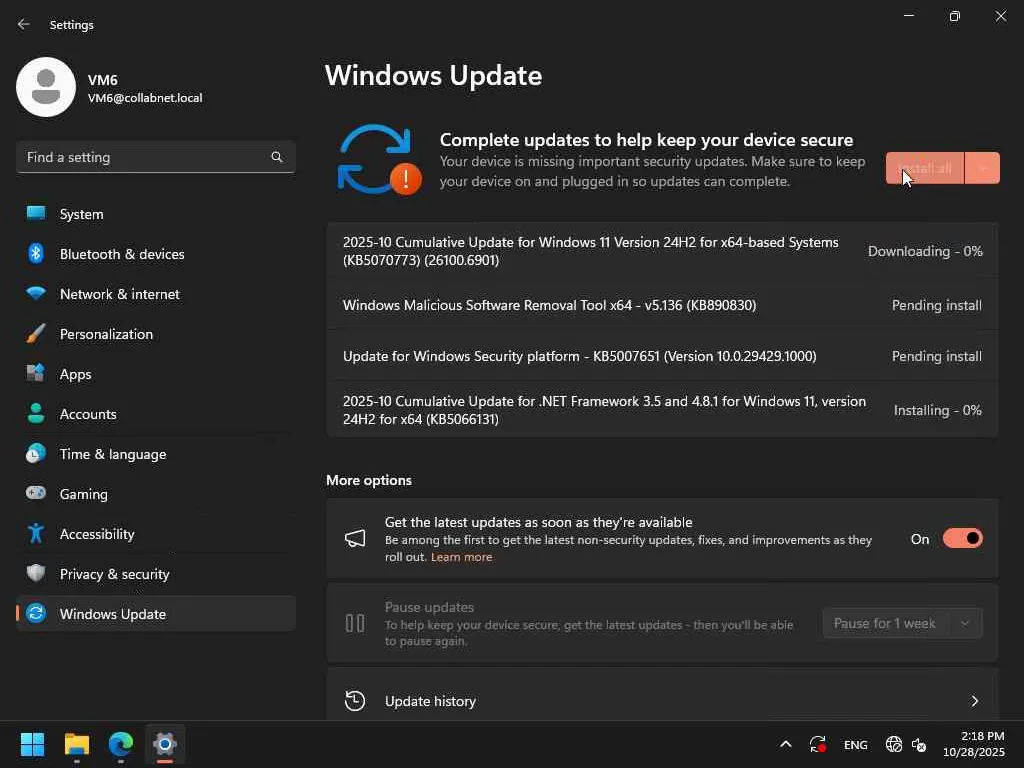Click the ENG language indicator
The image size is (1024, 768).
[856, 744]
